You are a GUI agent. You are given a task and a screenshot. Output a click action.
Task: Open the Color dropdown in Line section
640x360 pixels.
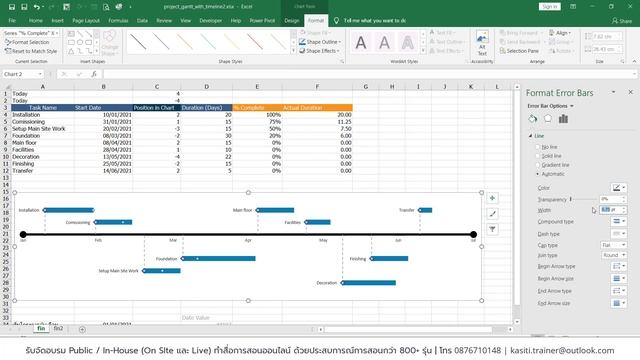tap(619, 188)
